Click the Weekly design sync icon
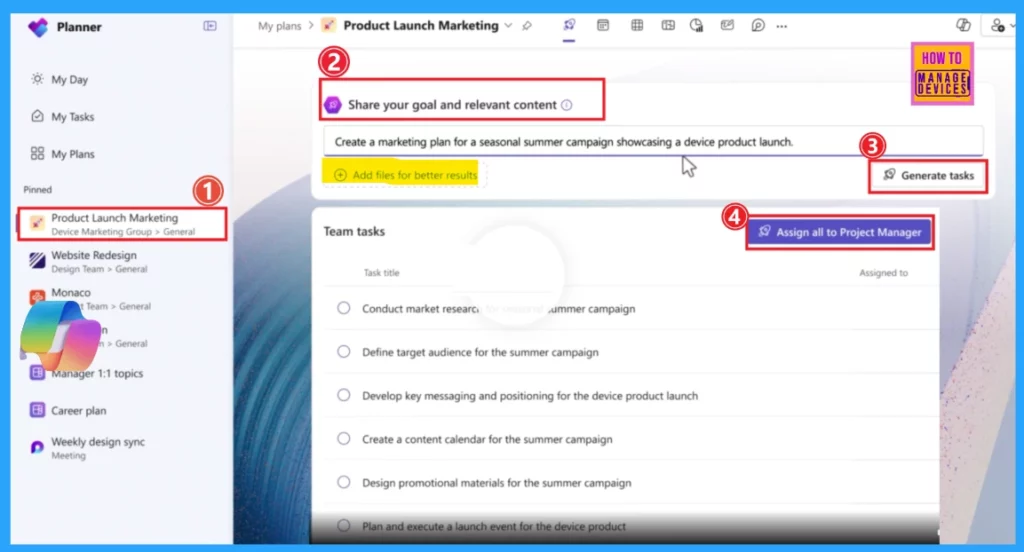The height and width of the screenshot is (552, 1024). (x=37, y=447)
